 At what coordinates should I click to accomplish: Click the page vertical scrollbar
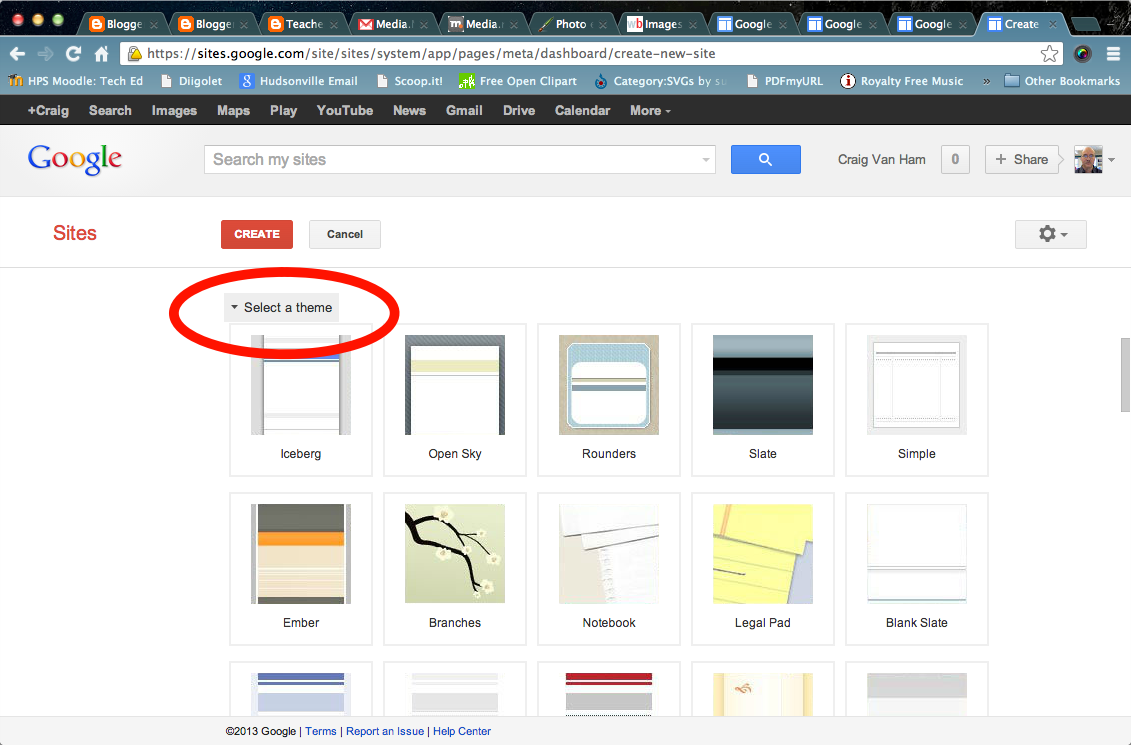(x=1125, y=375)
